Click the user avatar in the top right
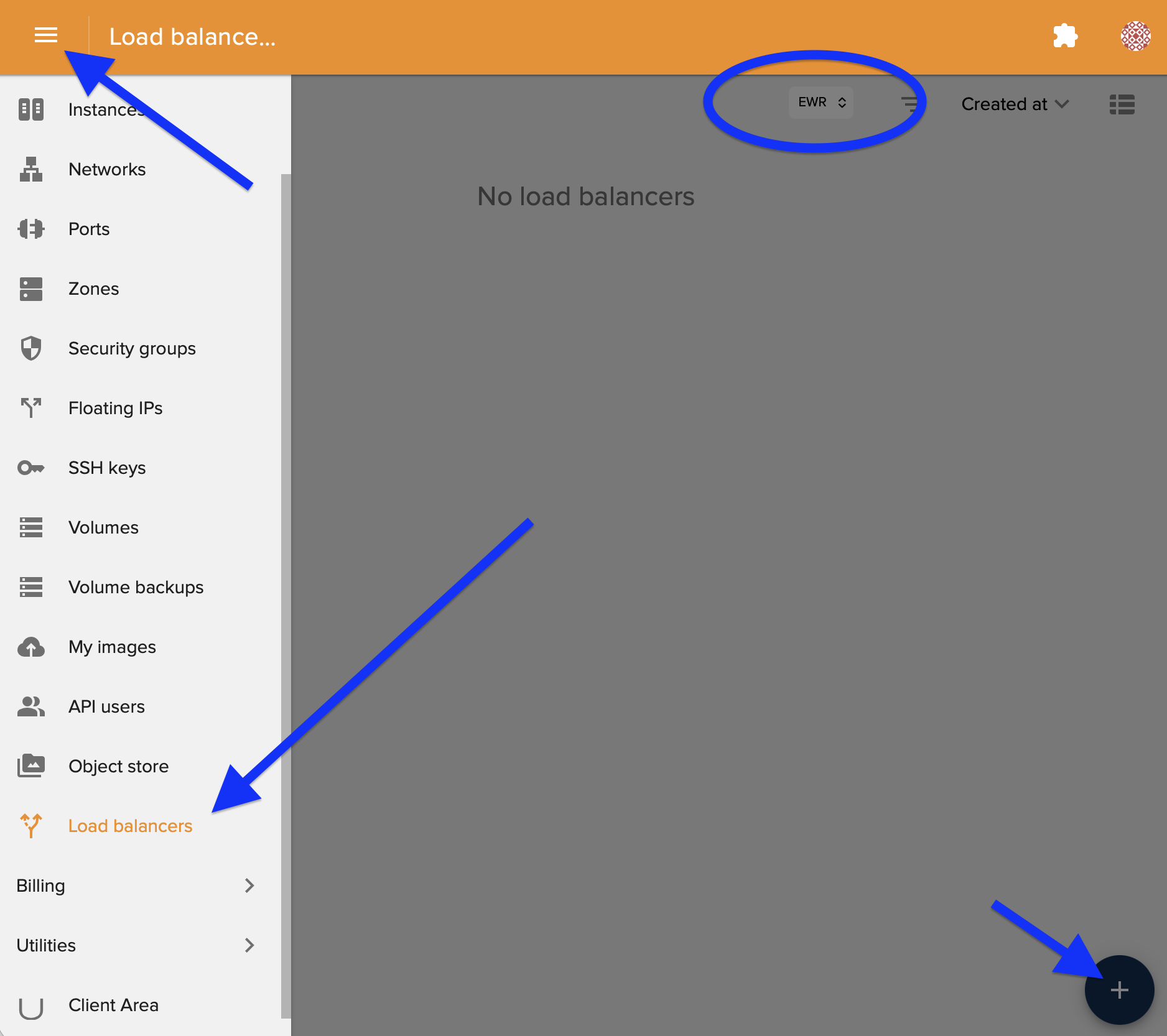 coord(1136,36)
